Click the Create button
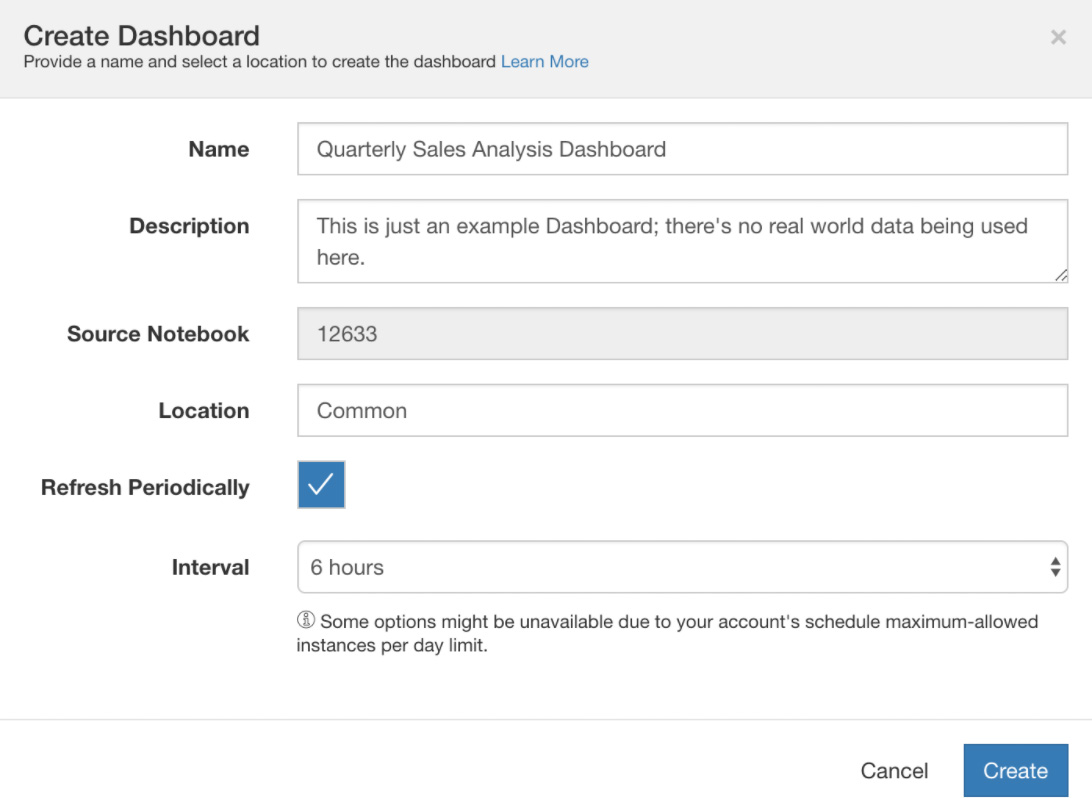This screenshot has width=1092, height=798. (1015, 770)
